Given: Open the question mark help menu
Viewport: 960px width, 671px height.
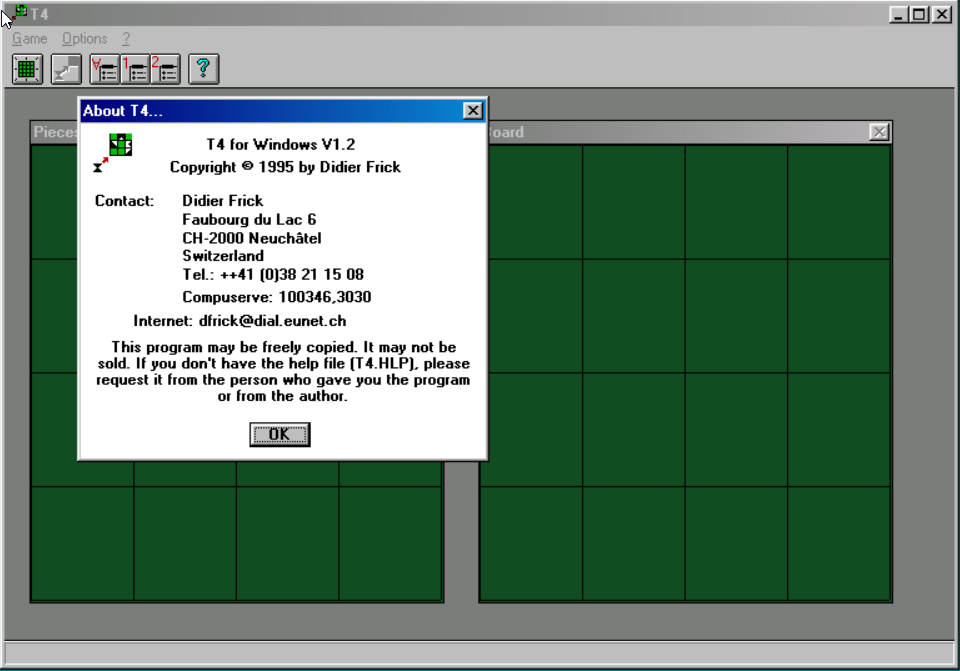Looking at the screenshot, I should pos(126,39).
